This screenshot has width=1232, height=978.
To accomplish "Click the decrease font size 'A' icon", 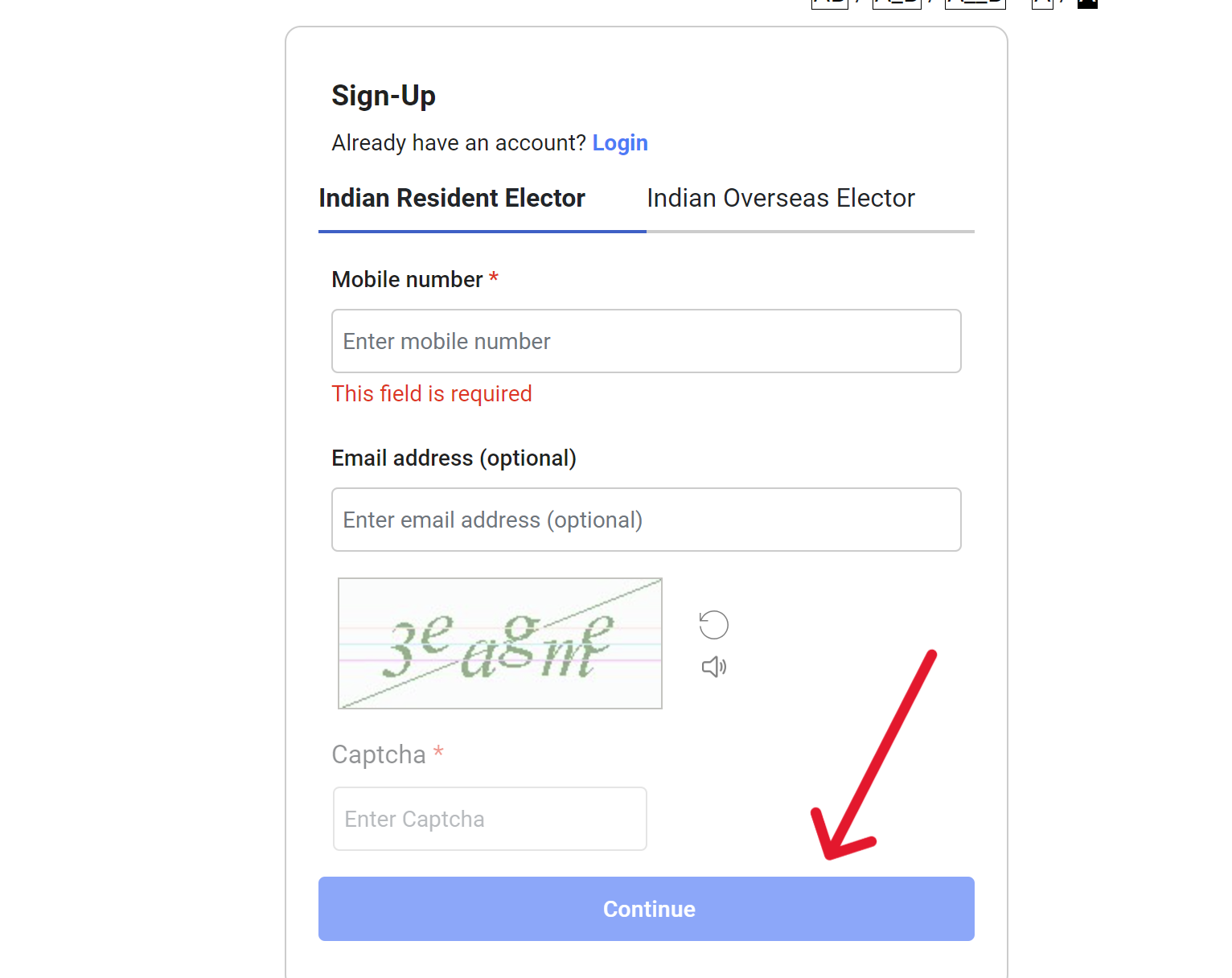I will 1042,3.
